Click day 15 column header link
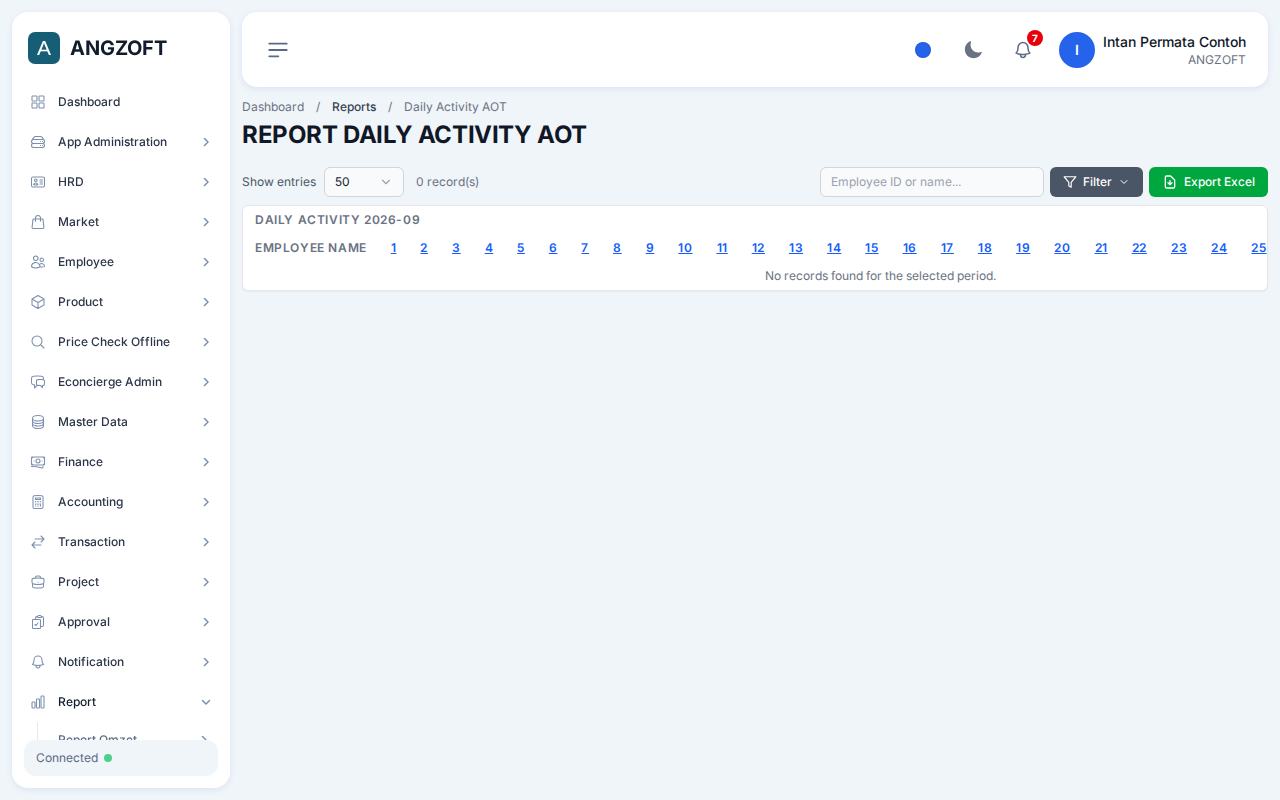The width and height of the screenshot is (1280, 800). tap(871, 248)
